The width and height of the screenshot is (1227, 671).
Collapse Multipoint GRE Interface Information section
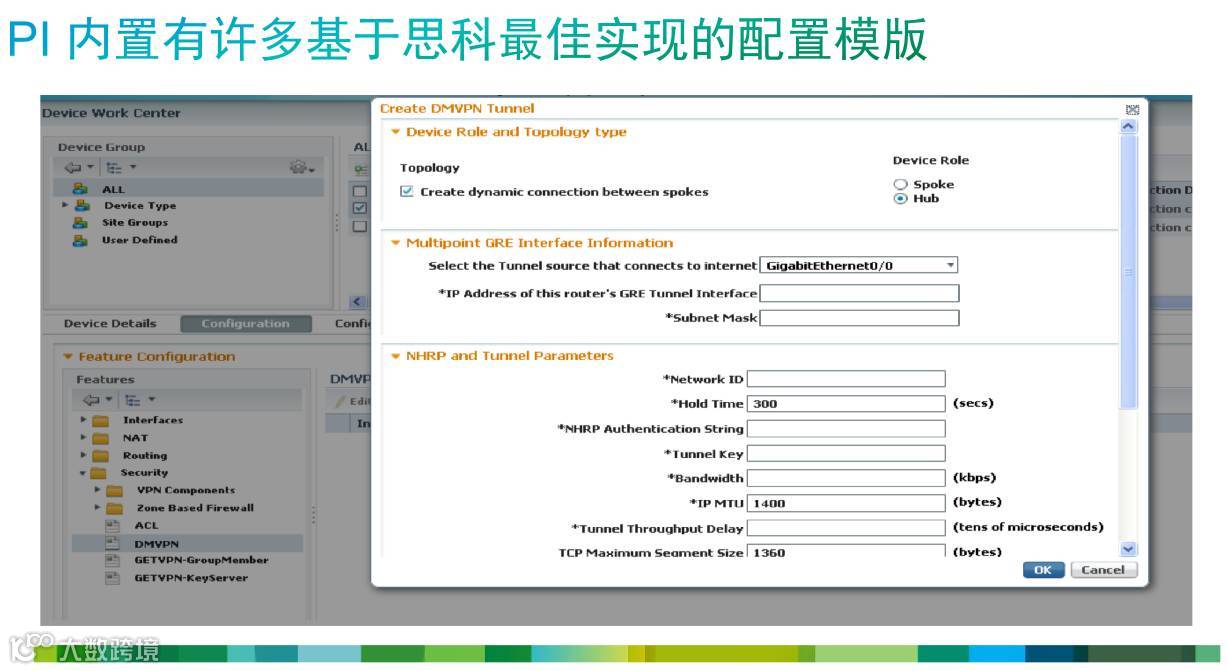(x=395, y=243)
